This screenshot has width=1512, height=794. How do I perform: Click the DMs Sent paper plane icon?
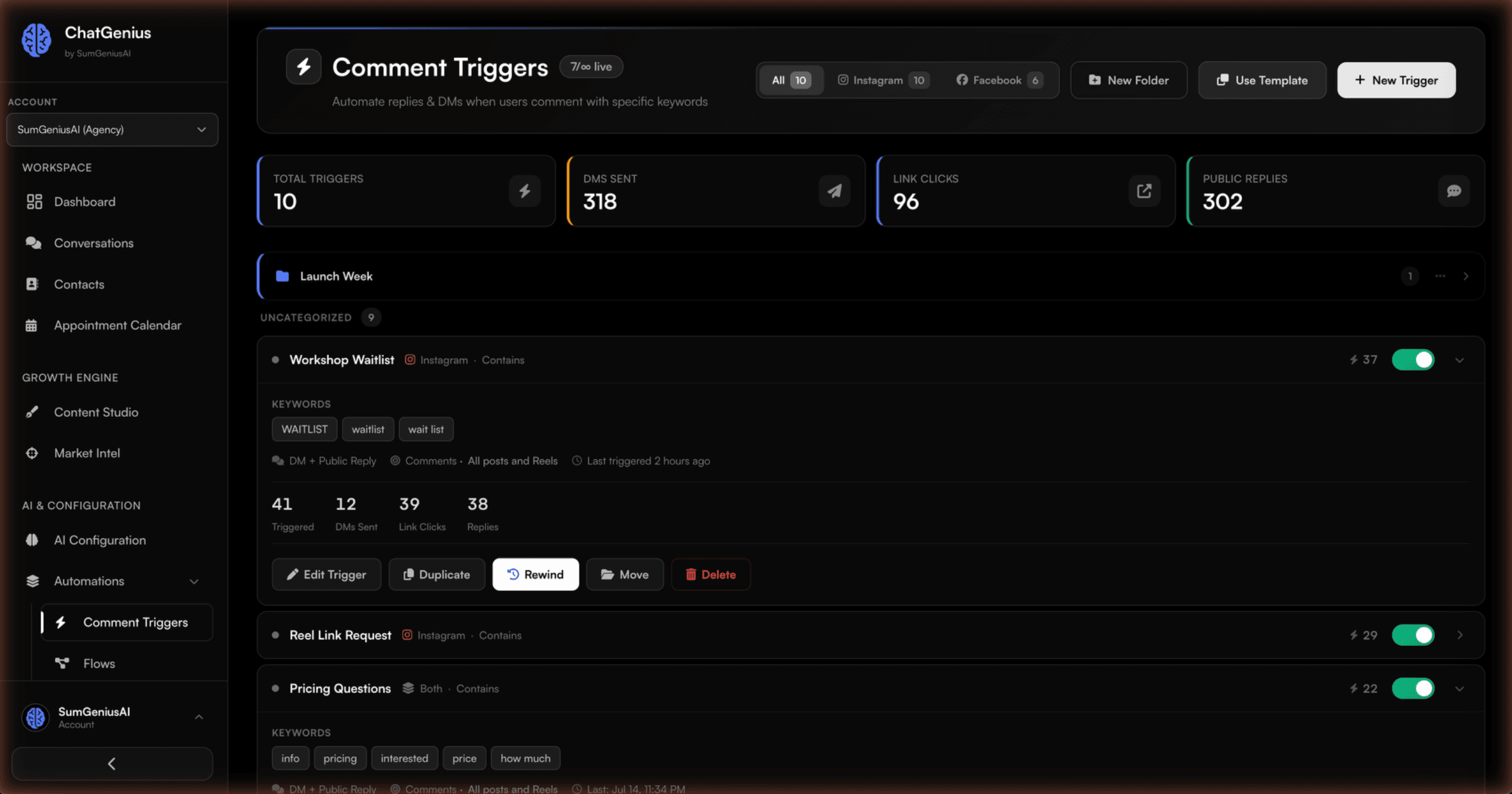point(834,191)
